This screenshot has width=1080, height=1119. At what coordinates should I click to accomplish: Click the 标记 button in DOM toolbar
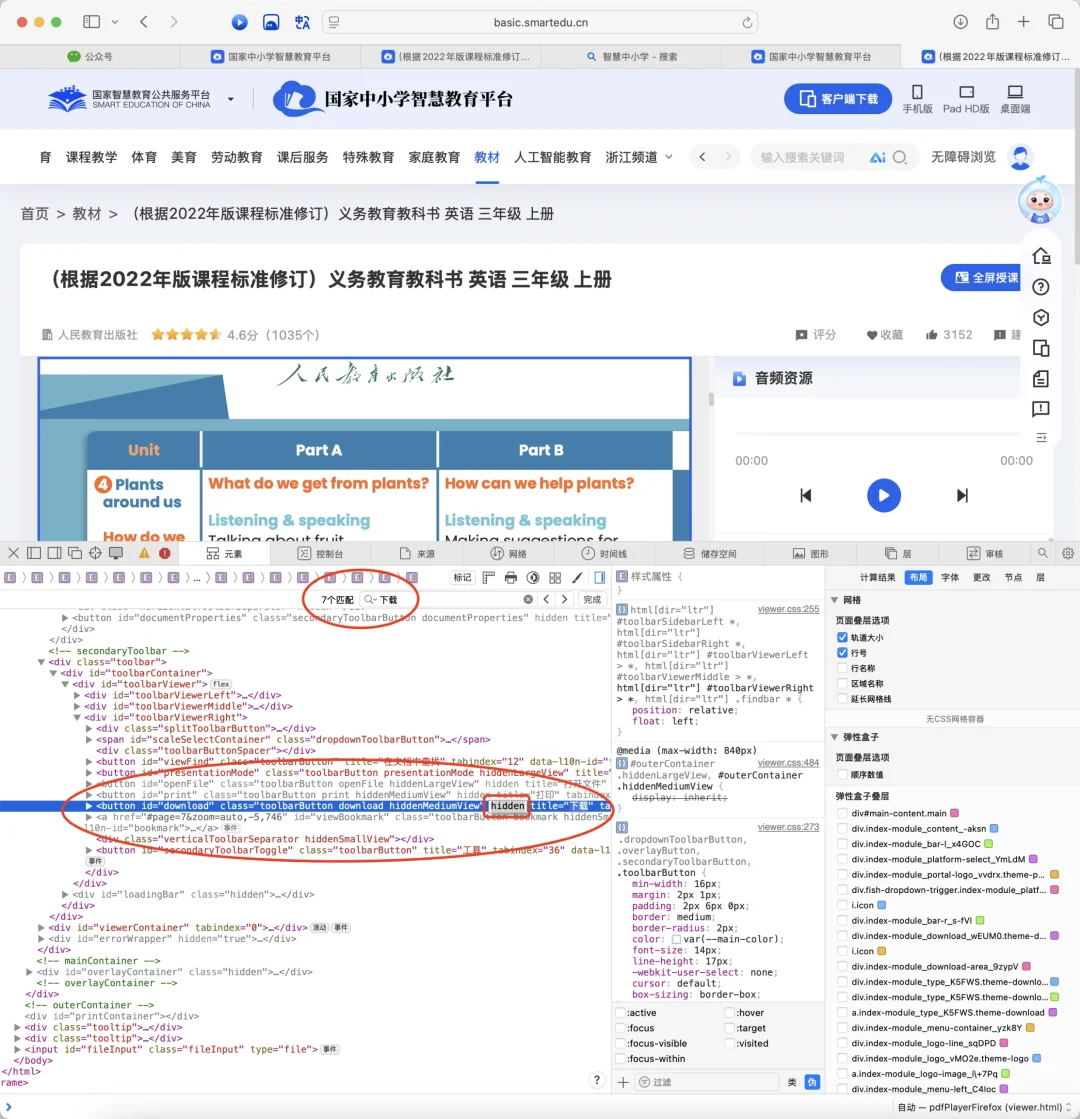click(x=462, y=577)
